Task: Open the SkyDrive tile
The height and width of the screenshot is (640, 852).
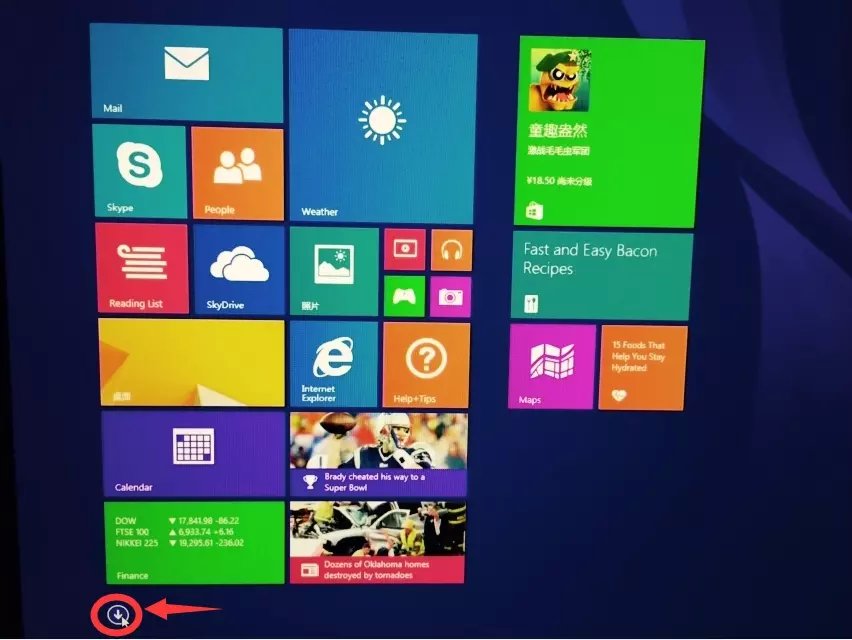Action: tap(239, 270)
